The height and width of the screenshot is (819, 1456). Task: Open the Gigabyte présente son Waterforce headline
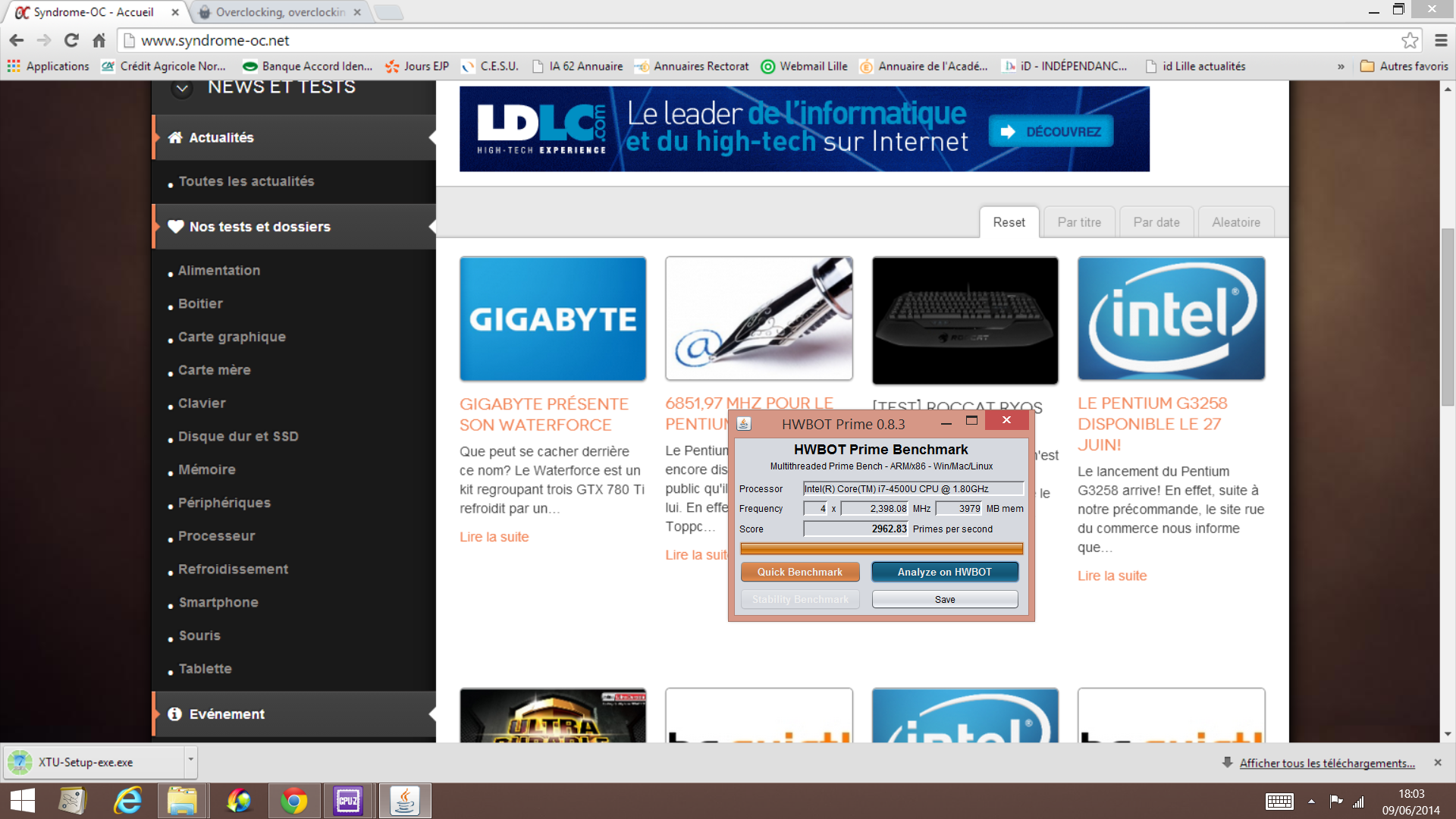tap(544, 415)
